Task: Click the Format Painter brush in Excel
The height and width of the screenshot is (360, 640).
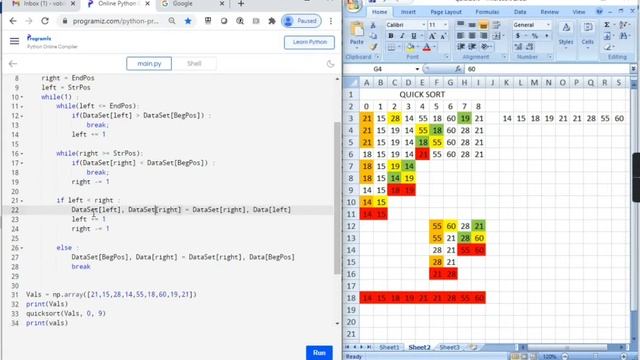Action: (373, 47)
